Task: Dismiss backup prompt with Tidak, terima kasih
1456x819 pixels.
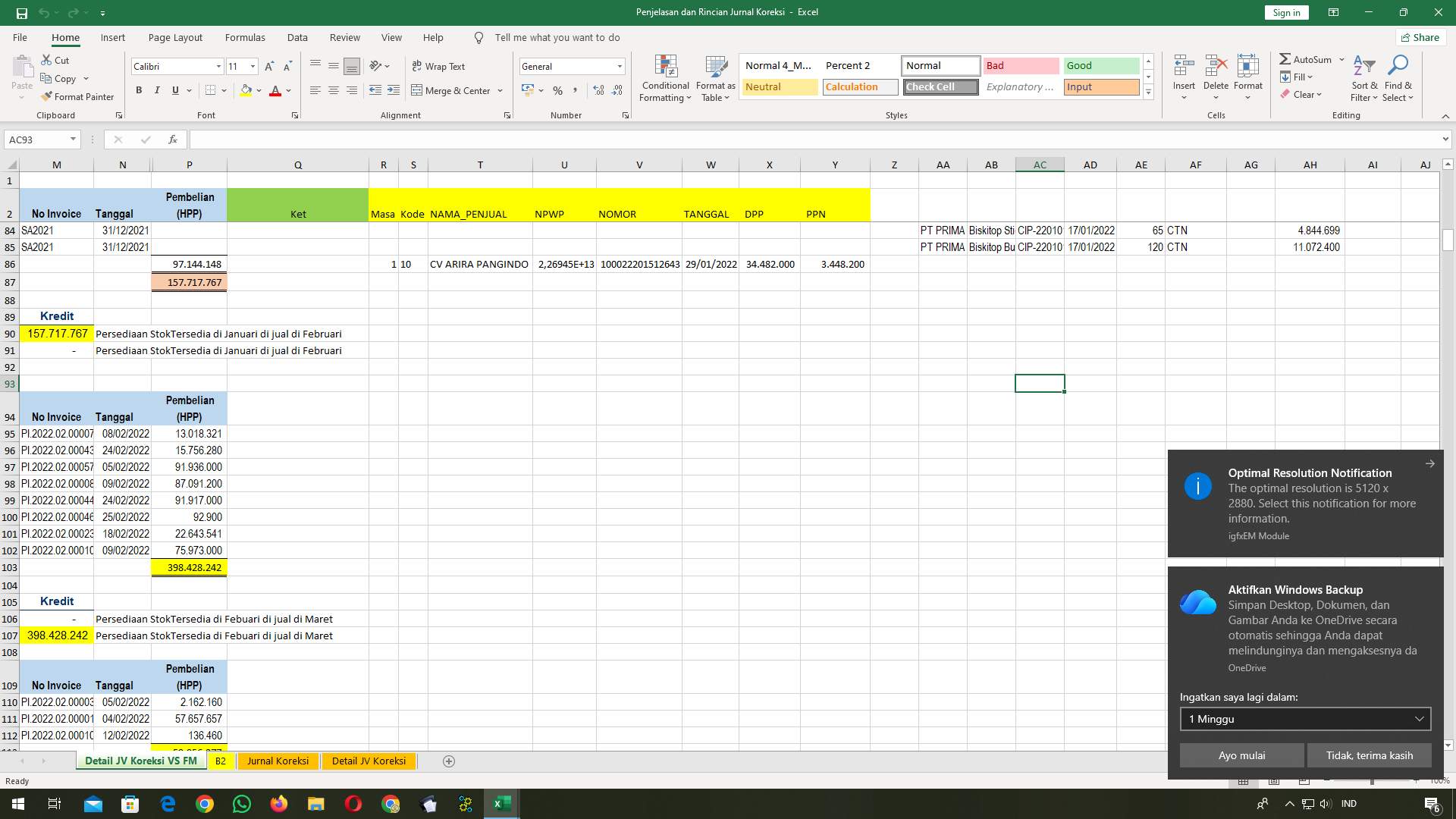Action: [x=1369, y=755]
